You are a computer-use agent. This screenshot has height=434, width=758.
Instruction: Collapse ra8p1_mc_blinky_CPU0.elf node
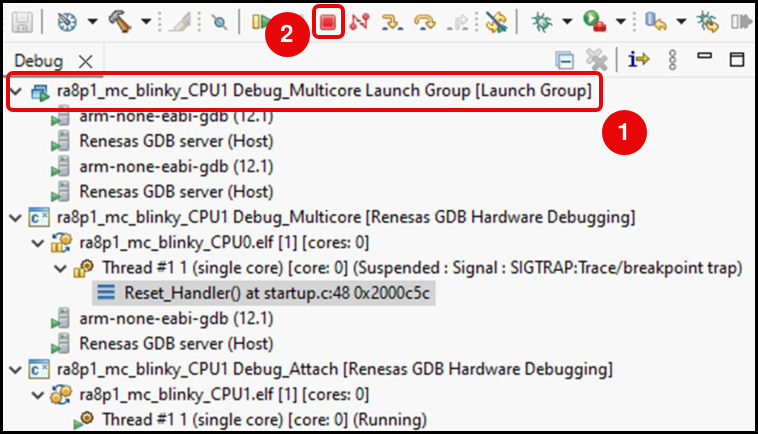[x=38, y=243]
